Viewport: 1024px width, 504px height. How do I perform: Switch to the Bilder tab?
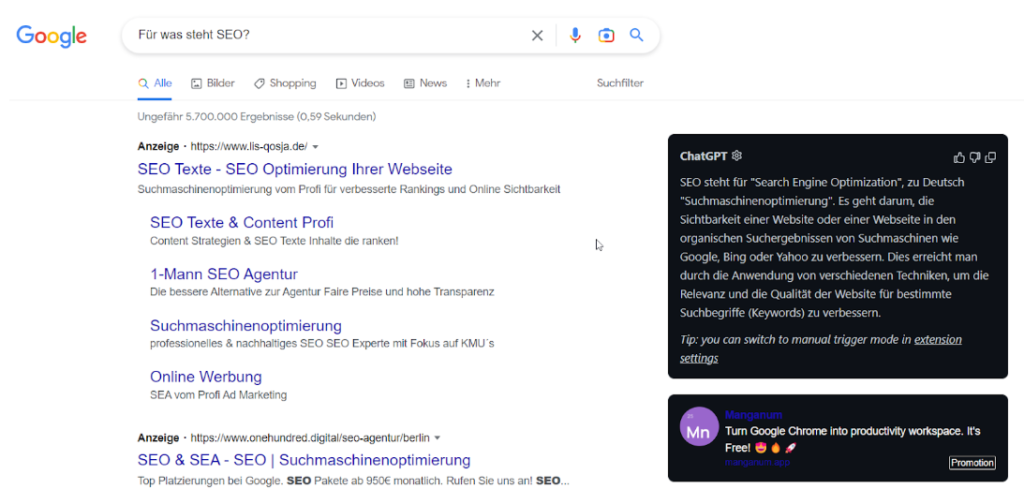pos(213,84)
